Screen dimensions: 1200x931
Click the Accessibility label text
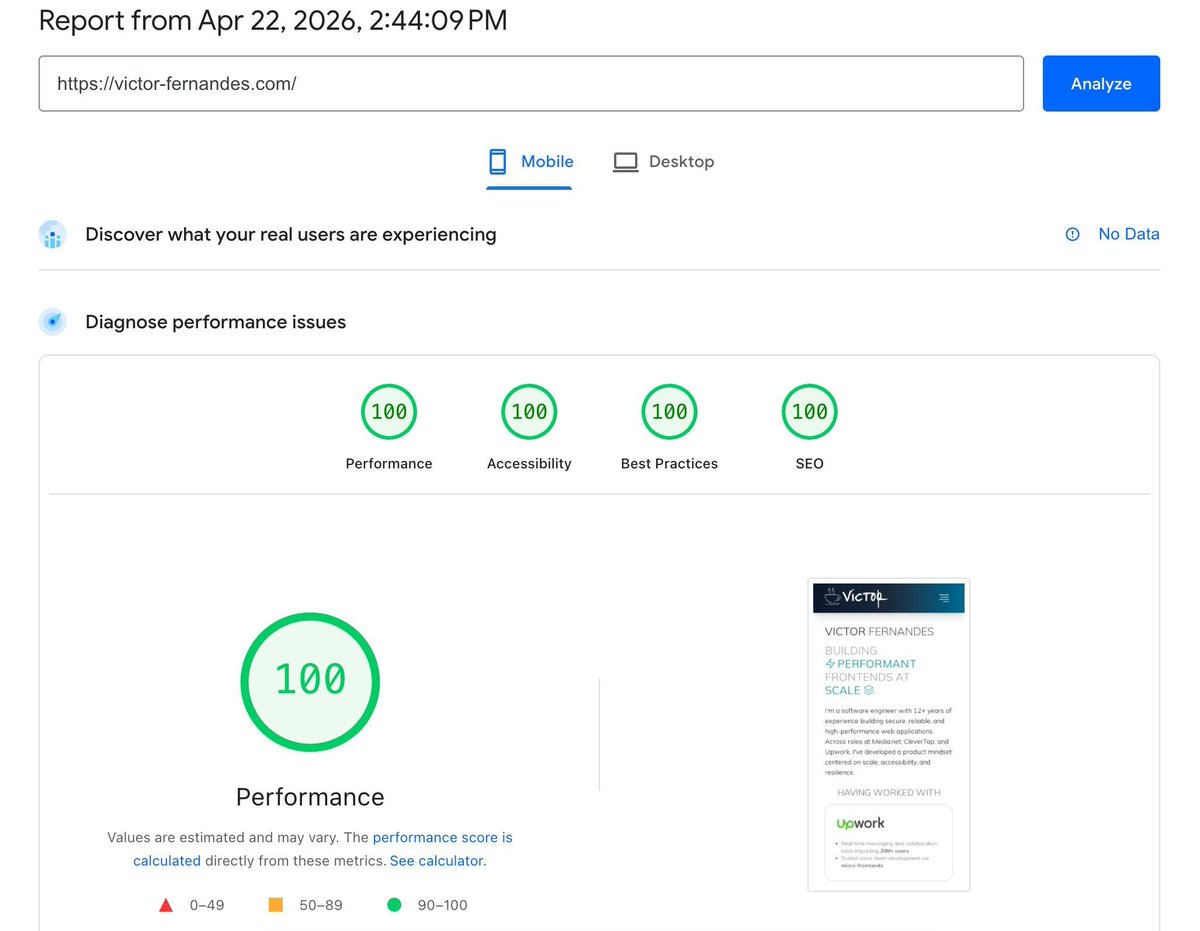pos(529,464)
